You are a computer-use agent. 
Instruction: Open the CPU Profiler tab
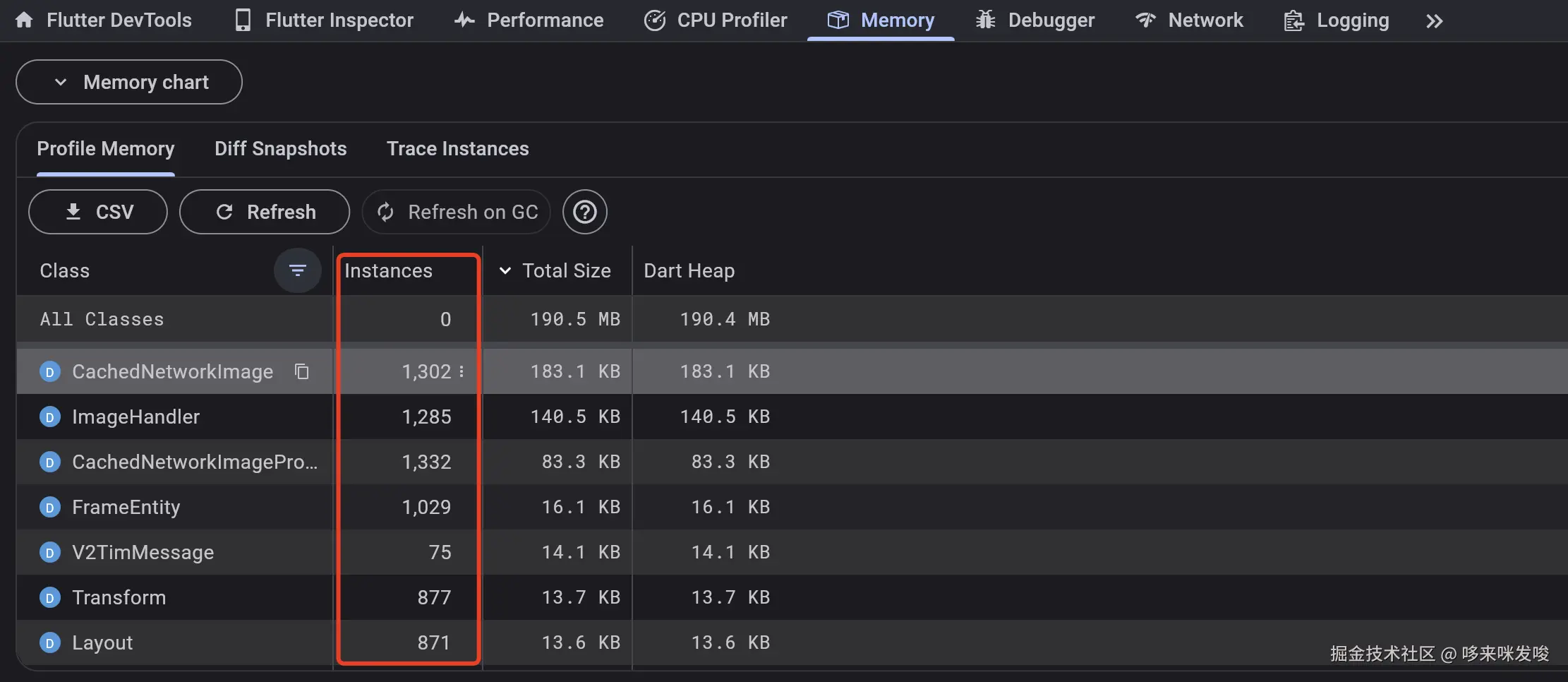[x=716, y=20]
